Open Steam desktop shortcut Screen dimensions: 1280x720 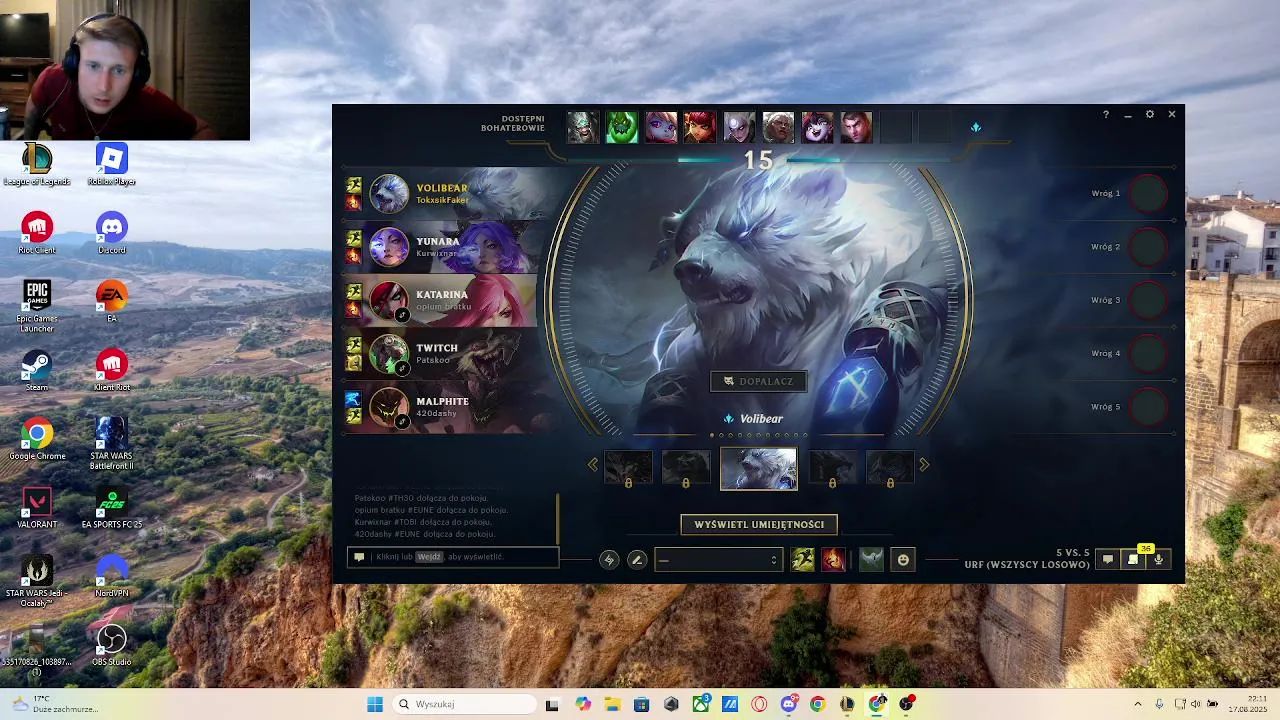[x=37, y=370]
